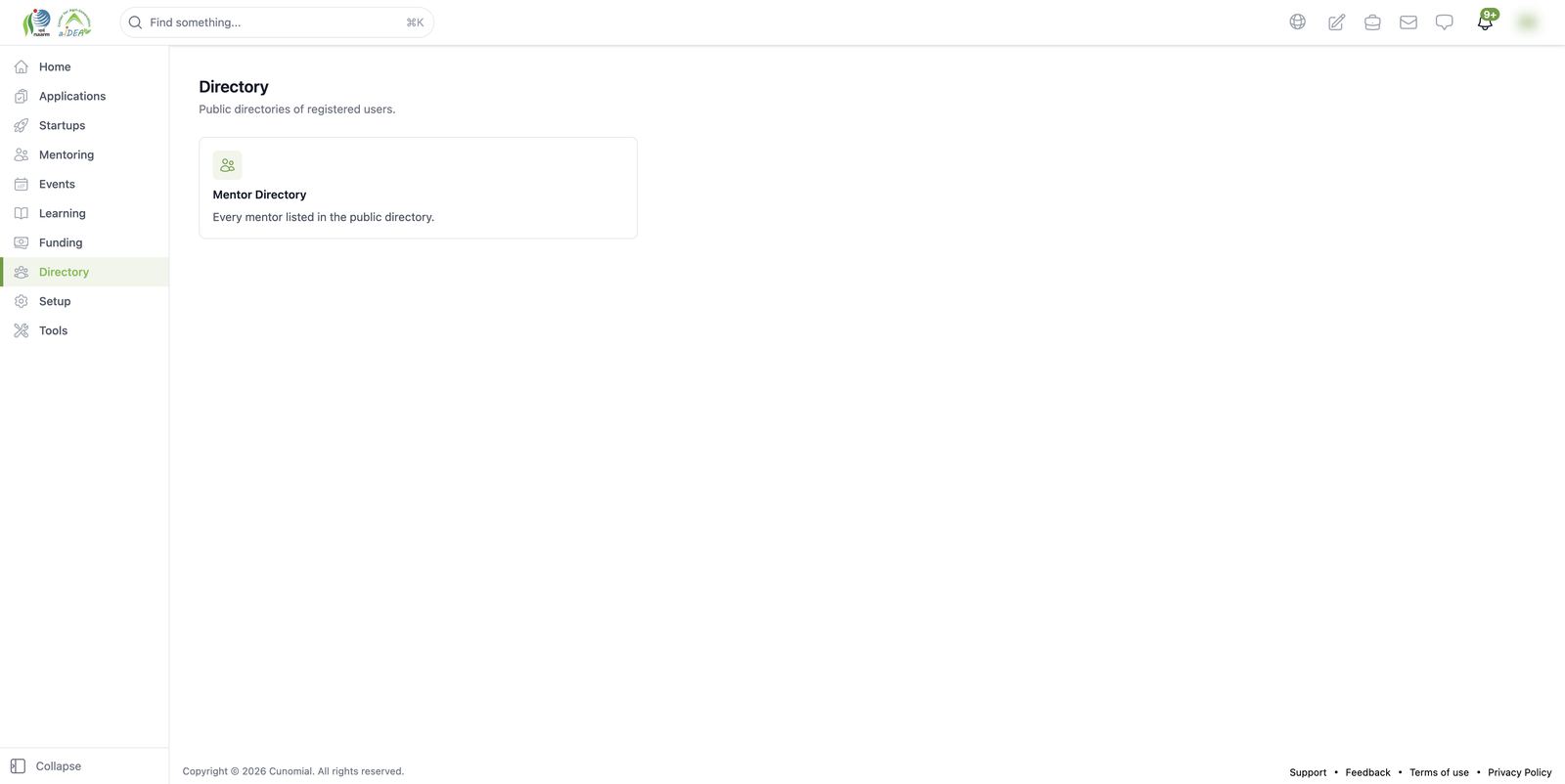Click the Learning book icon
The height and width of the screenshot is (784, 1565).
[x=21, y=213]
